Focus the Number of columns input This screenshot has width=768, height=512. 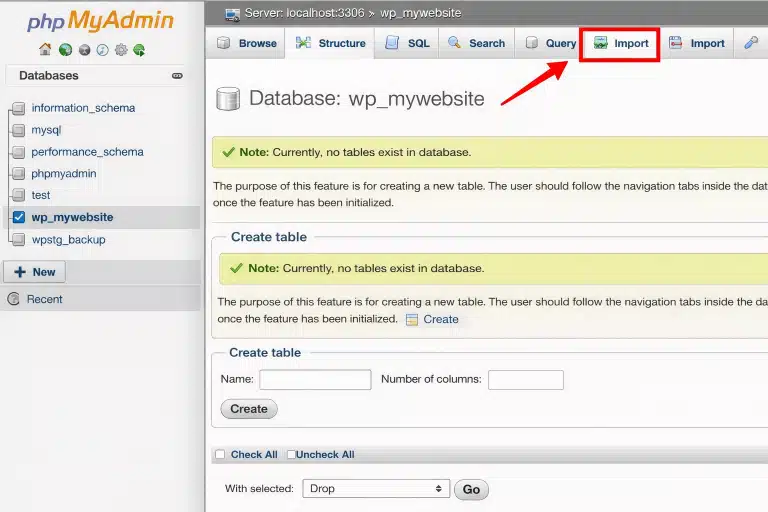(x=526, y=380)
